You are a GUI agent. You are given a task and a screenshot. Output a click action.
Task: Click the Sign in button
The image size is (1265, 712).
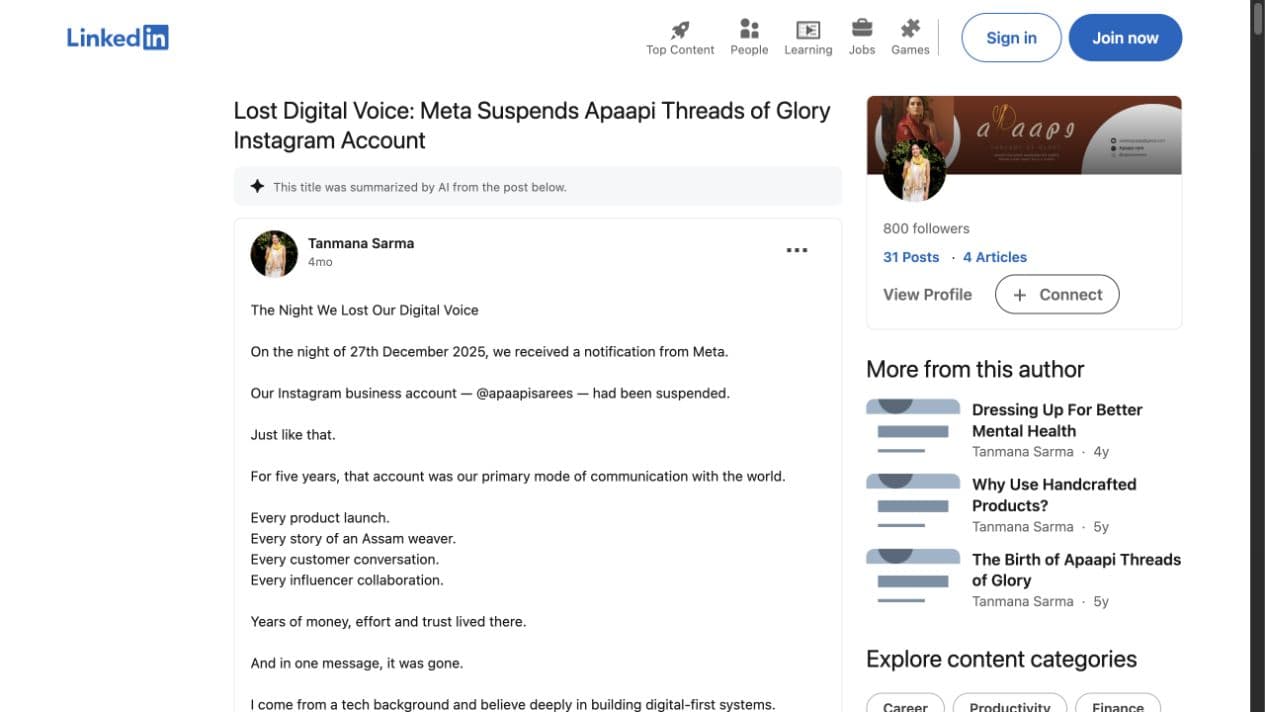coord(1011,38)
